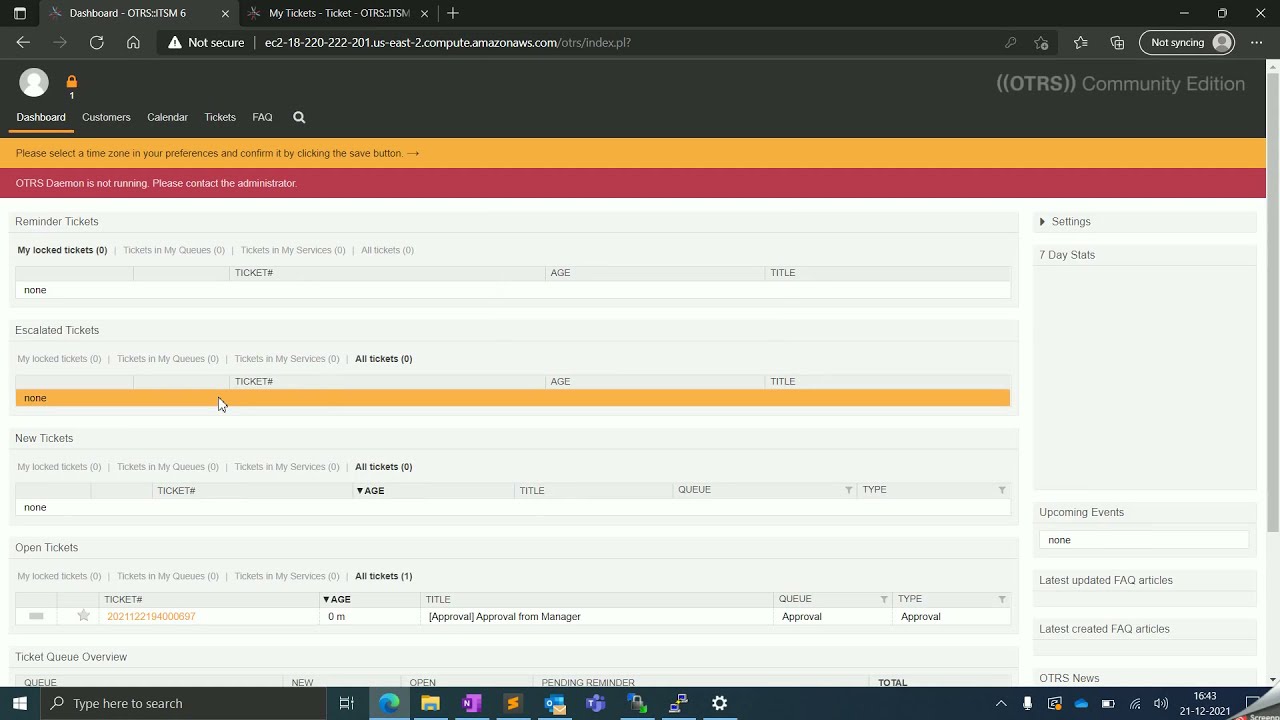Open Sublime Text from the taskbar

(x=513, y=703)
